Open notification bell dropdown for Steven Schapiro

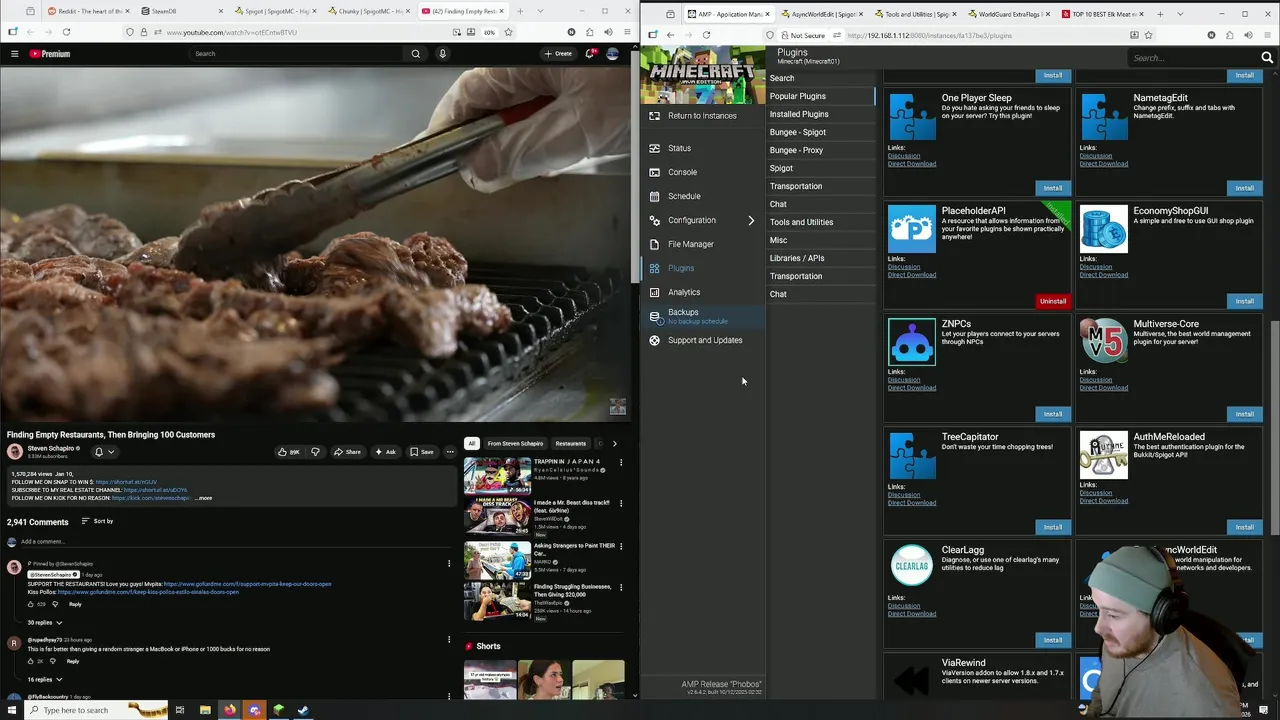pos(103,452)
